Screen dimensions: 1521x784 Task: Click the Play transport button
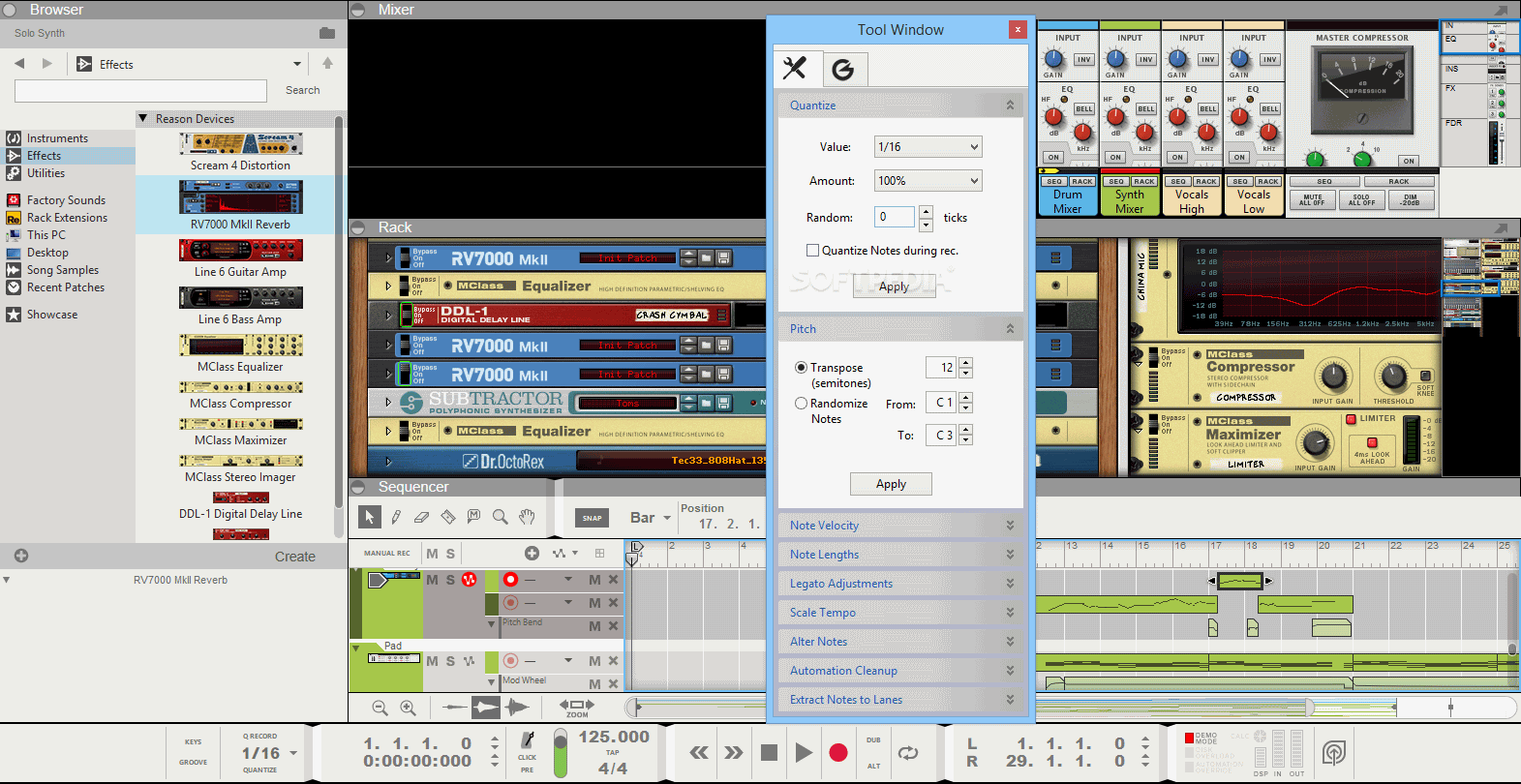click(804, 752)
